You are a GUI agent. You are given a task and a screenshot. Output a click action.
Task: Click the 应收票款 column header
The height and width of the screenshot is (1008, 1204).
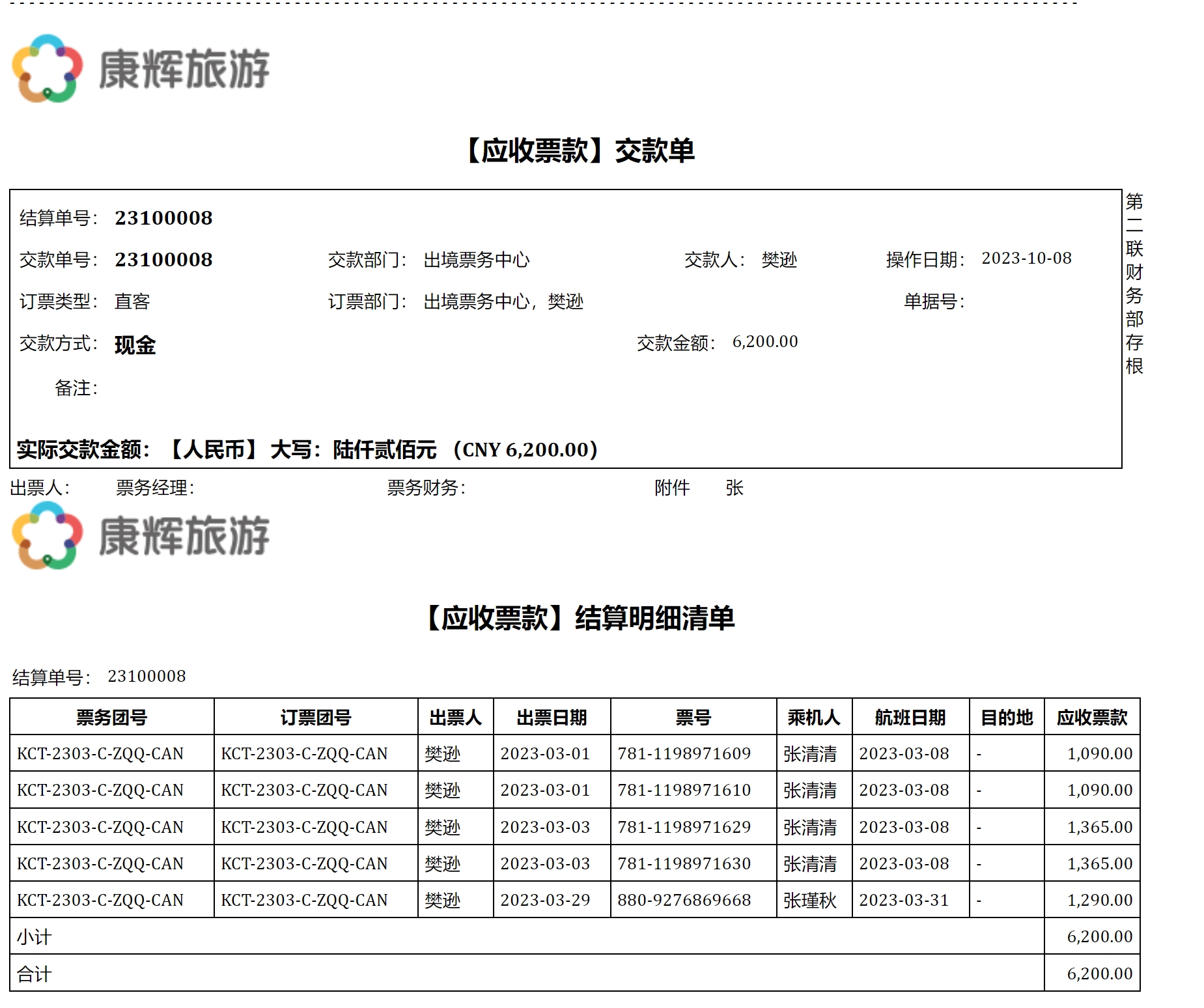1091,718
